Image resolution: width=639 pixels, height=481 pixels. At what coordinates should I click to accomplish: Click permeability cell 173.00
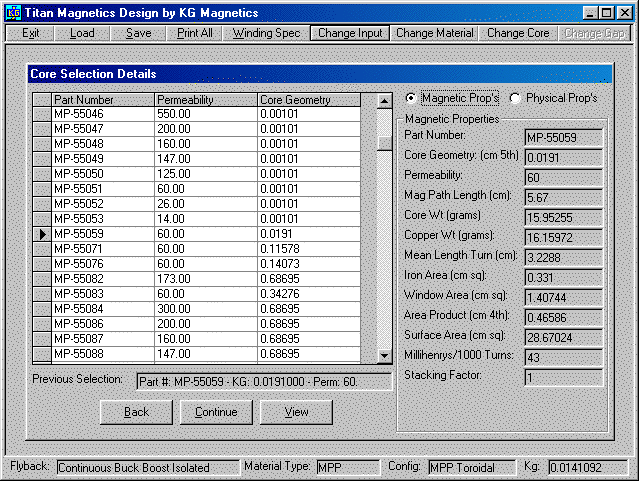pos(206,279)
